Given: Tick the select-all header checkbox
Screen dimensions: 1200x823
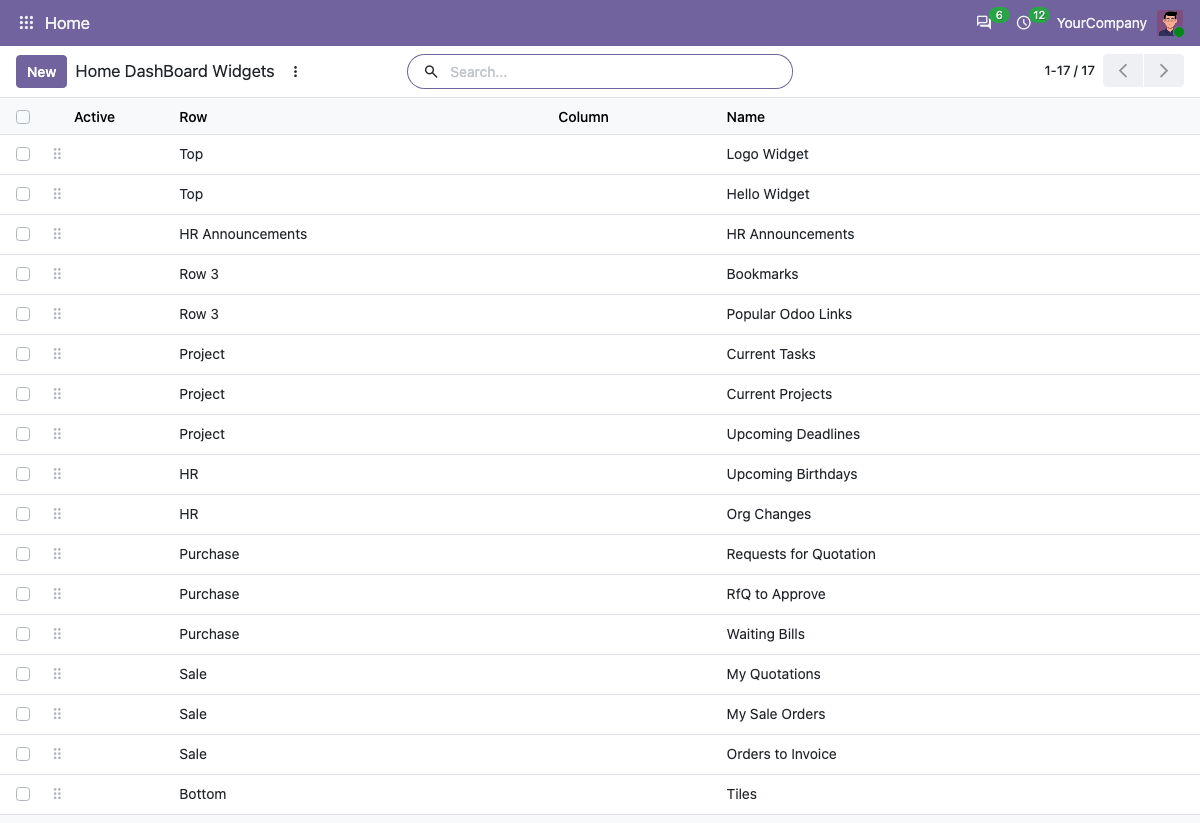Looking at the screenshot, I should 23,117.
